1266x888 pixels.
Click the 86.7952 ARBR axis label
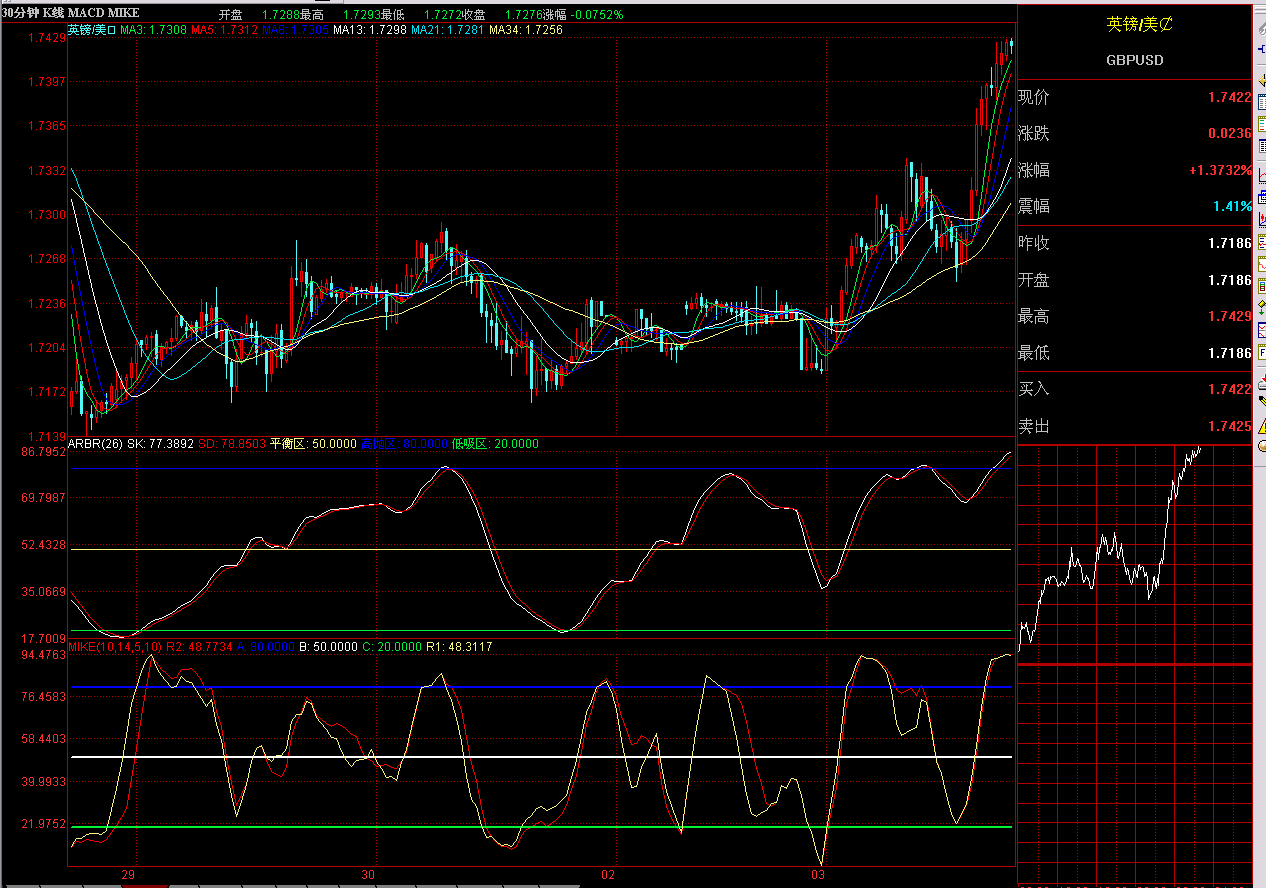coord(43,452)
